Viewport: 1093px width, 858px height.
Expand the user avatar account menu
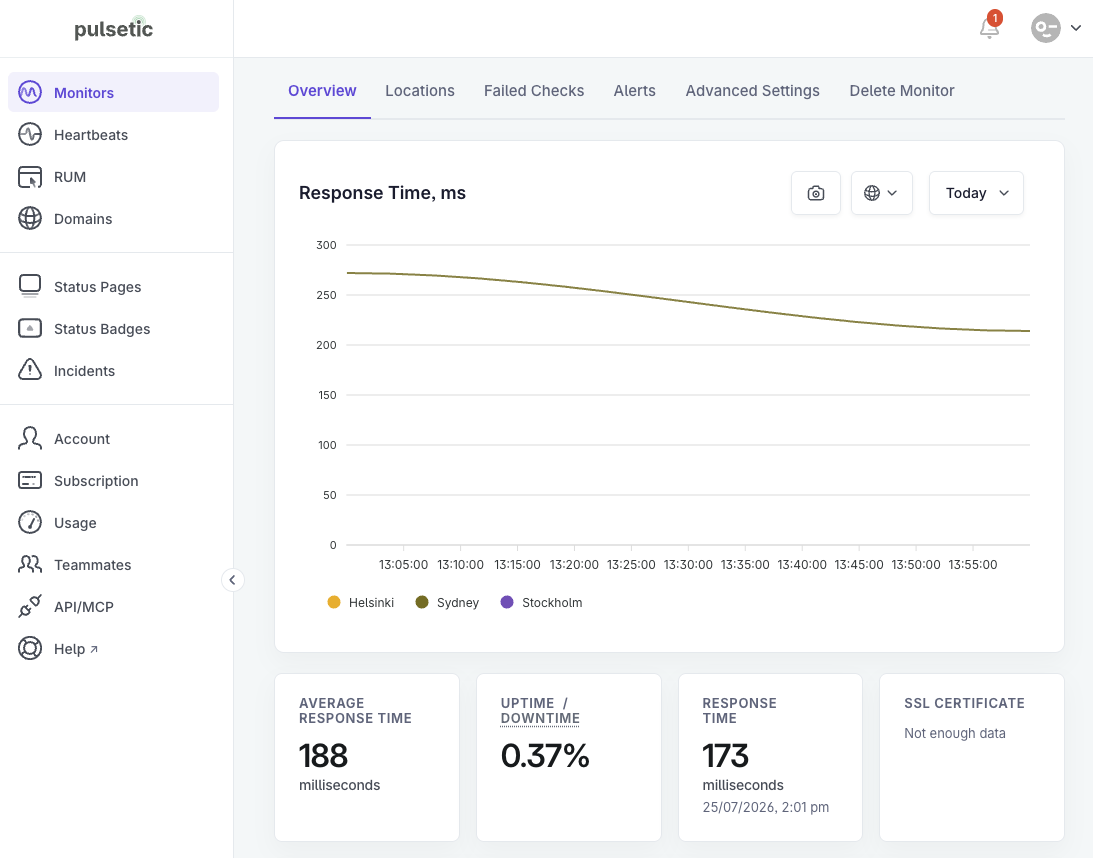pyautogui.click(x=1056, y=28)
